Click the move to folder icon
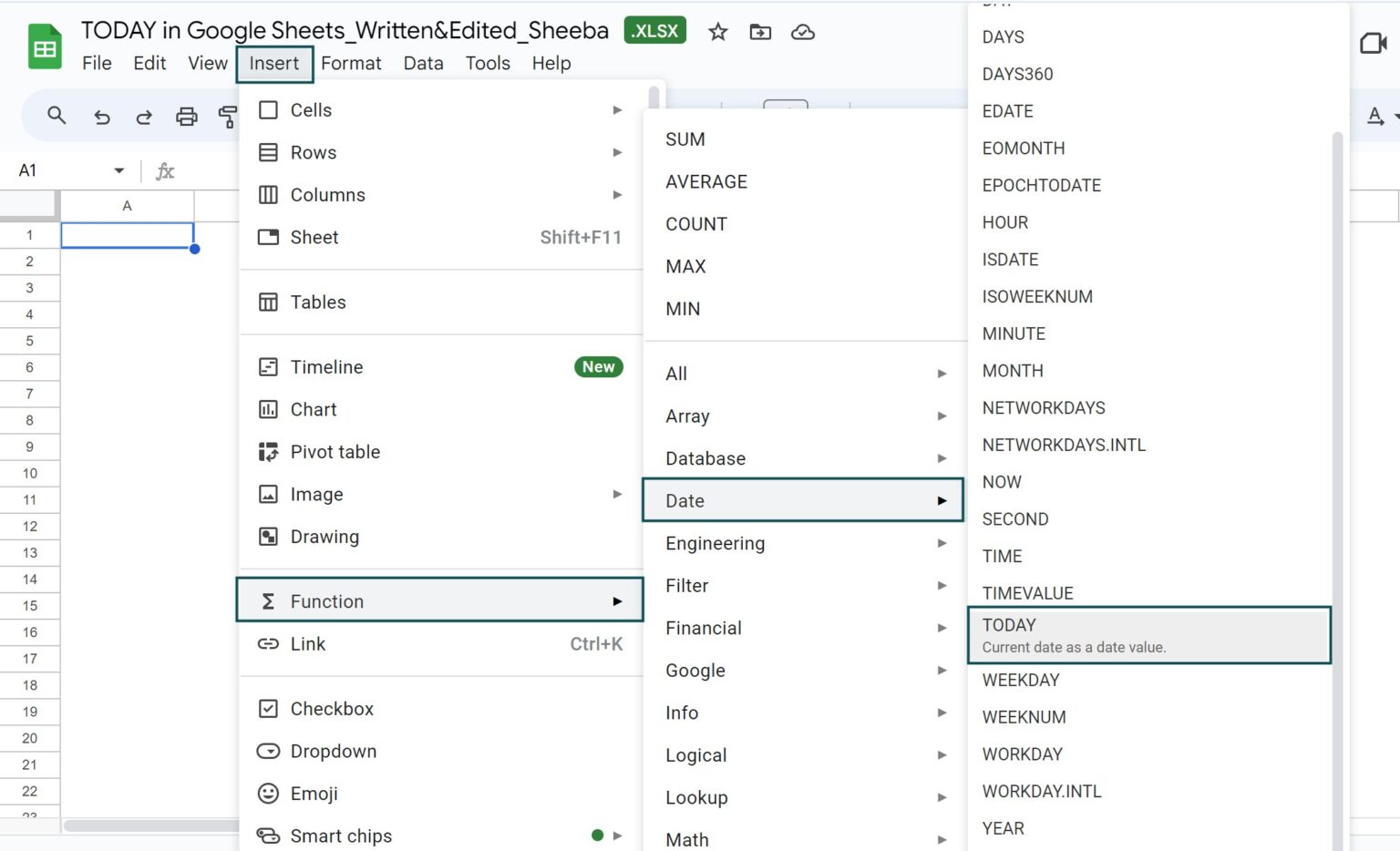Screen dimensions: 1400x851 tap(760, 32)
